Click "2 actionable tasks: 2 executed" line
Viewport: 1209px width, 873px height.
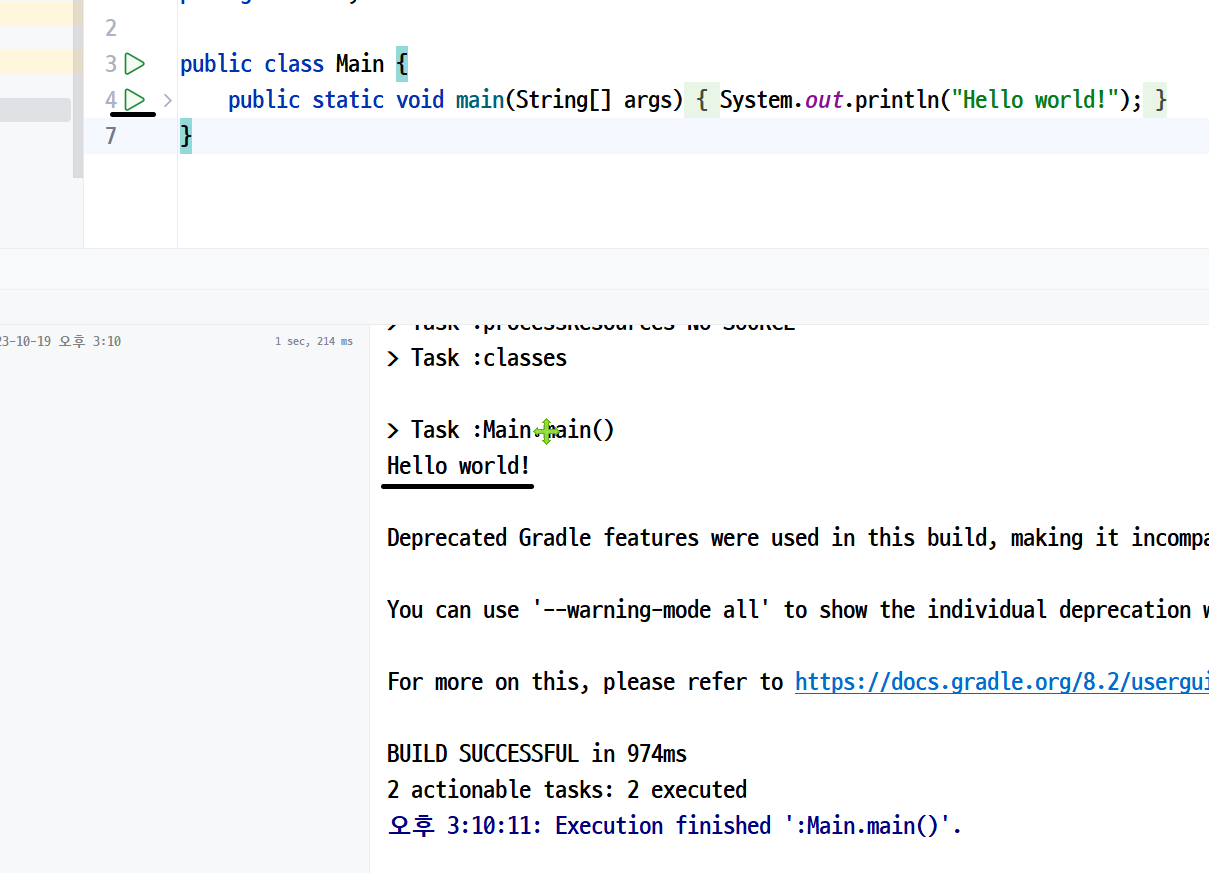point(567,790)
